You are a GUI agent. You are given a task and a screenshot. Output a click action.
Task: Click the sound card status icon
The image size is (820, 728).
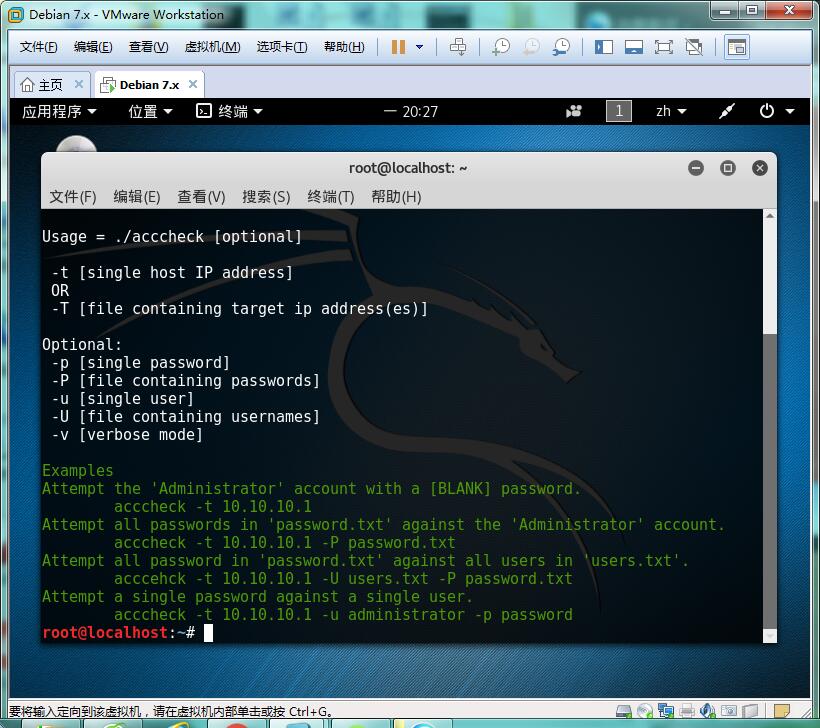point(708,711)
